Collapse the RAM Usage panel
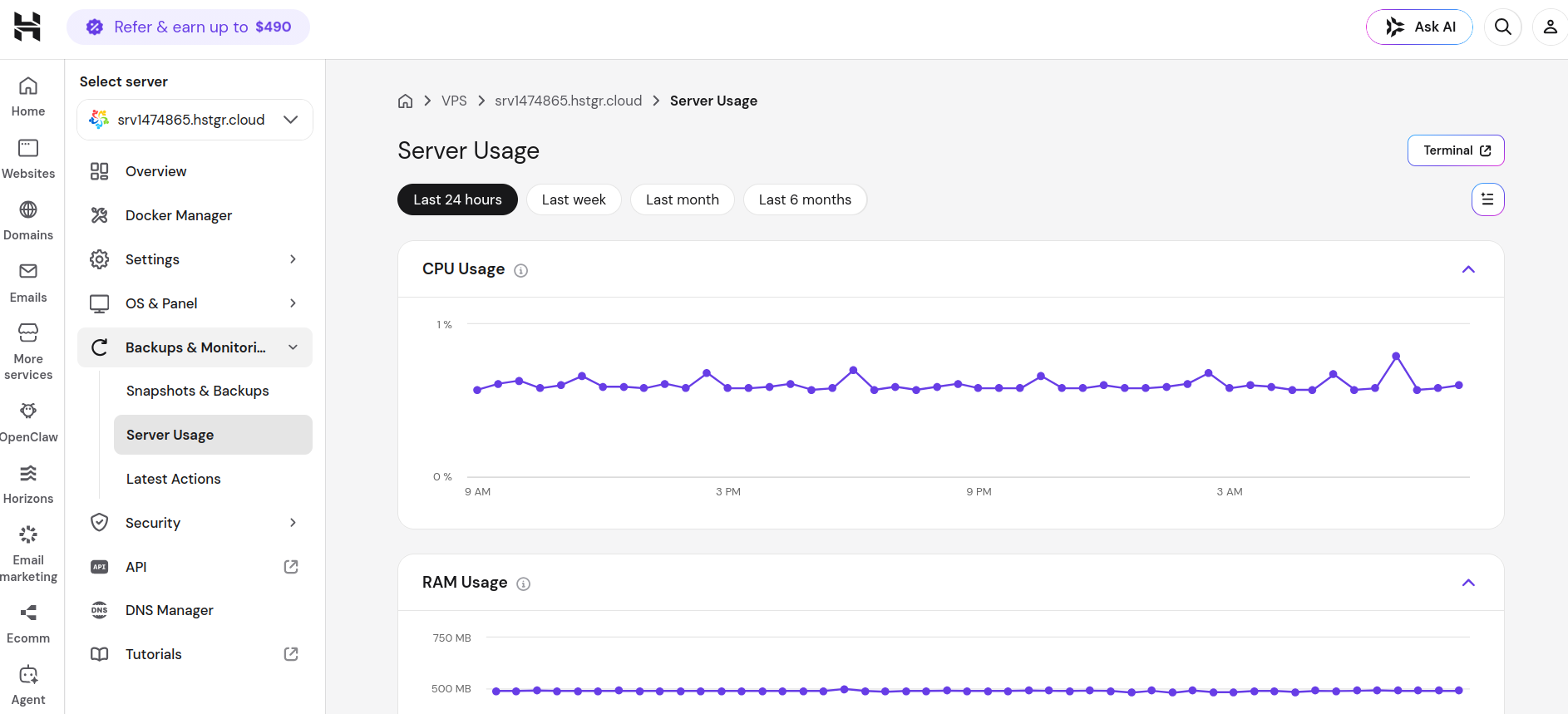The width and height of the screenshot is (1568, 714). 1468,583
